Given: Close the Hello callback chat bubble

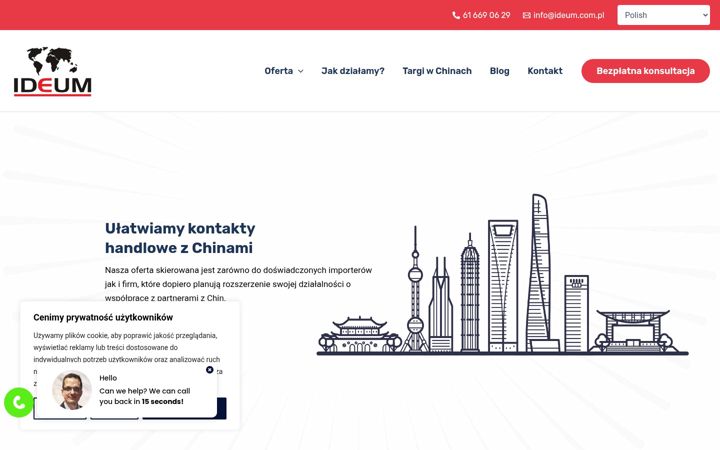Looking at the screenshot, I should [x=209, y=370].
